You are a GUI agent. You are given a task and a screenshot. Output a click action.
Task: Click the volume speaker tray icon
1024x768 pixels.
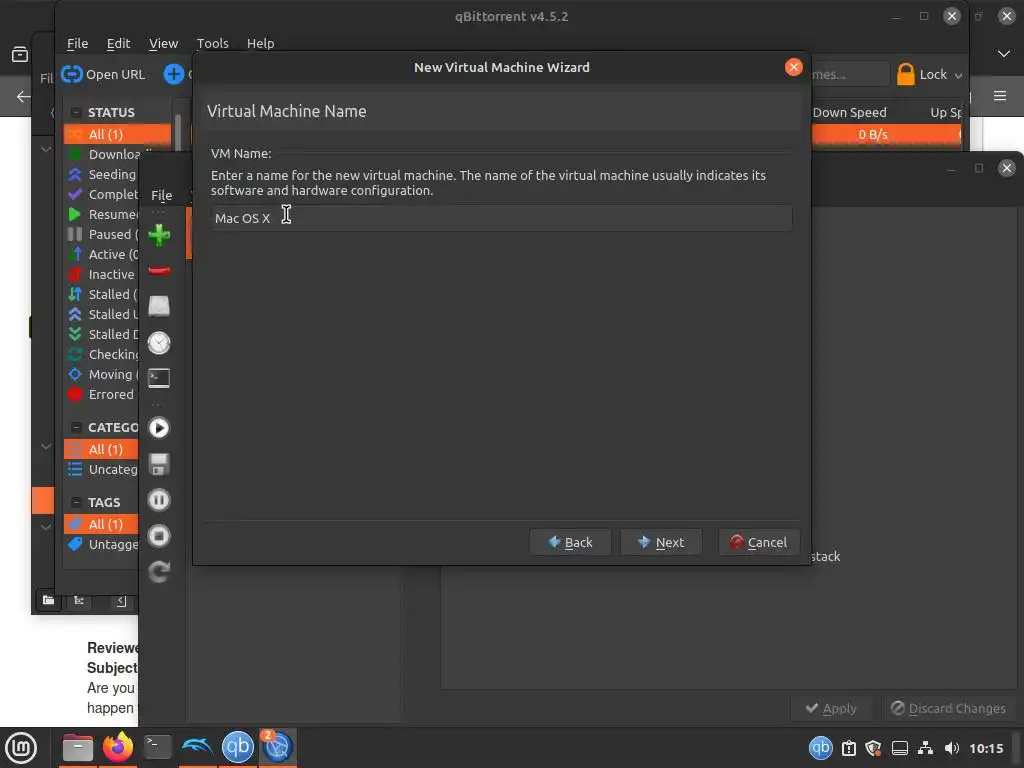coord(952,748)
